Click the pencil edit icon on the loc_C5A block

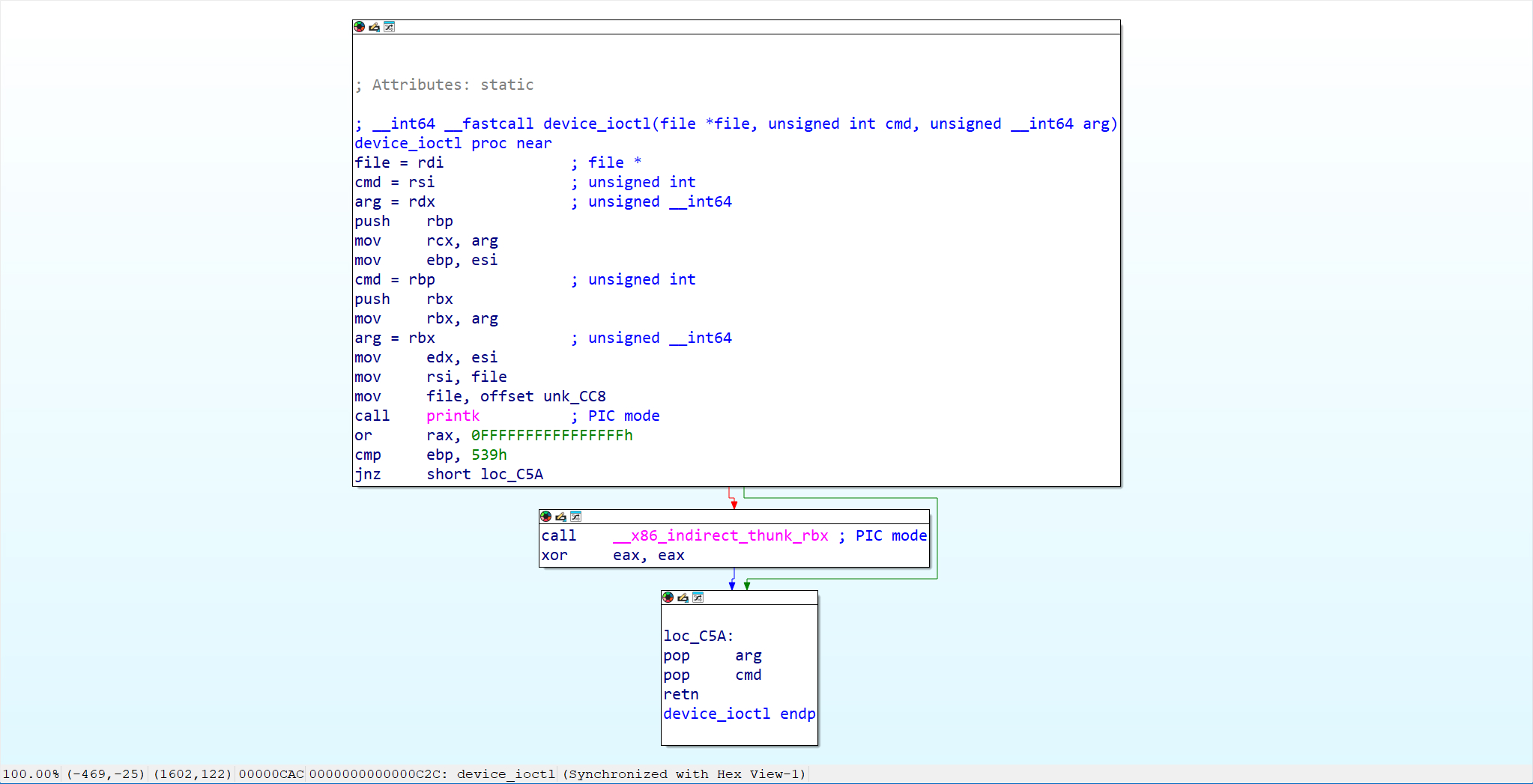(x=683, y=598)
